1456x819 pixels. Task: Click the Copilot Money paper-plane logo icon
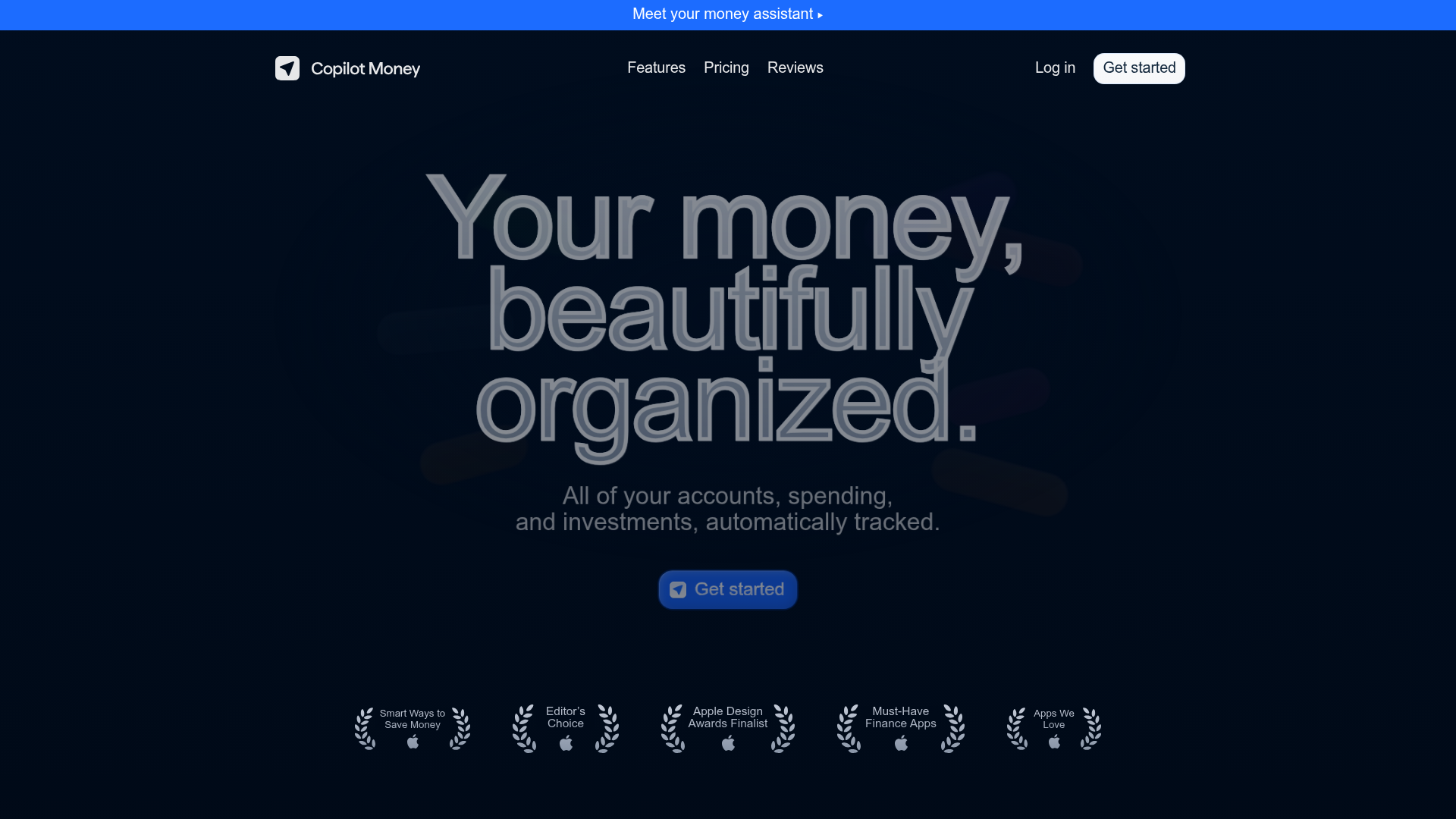[x=287, y=68]
